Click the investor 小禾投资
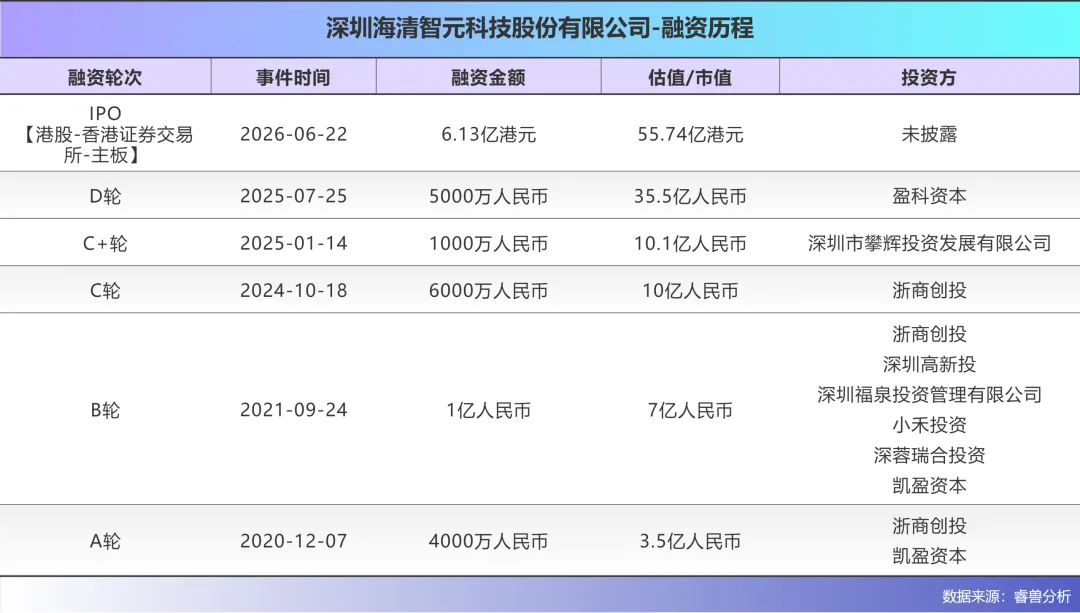 tap(929, 425)
